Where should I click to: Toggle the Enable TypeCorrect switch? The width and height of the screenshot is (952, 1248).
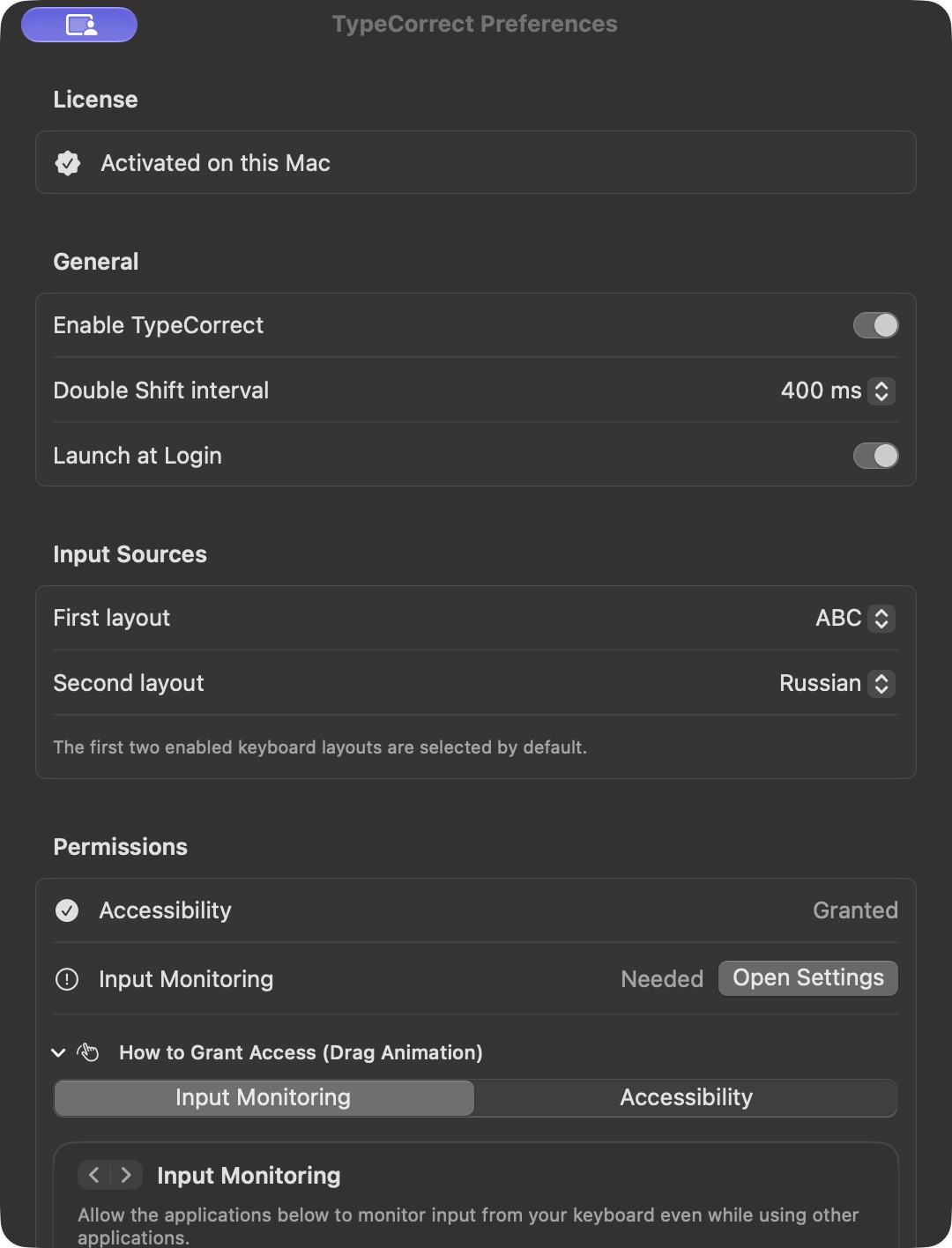click(x=875, y=325)
